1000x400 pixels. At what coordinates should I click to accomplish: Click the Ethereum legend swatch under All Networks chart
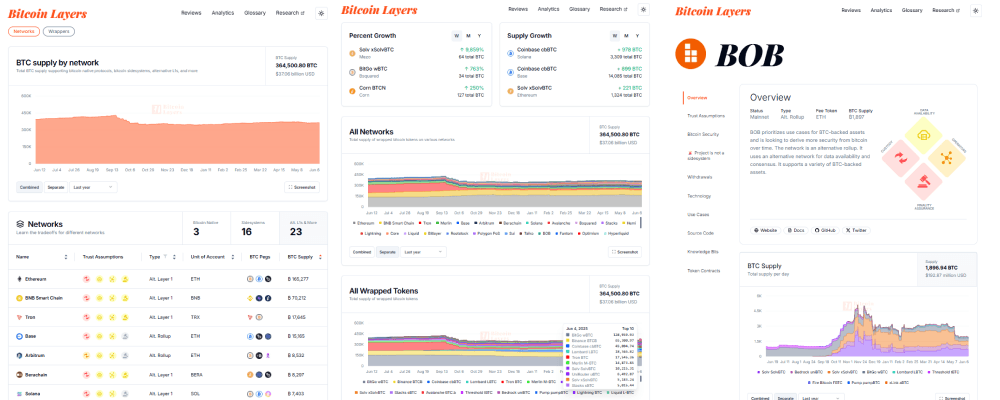pos(354,223)
